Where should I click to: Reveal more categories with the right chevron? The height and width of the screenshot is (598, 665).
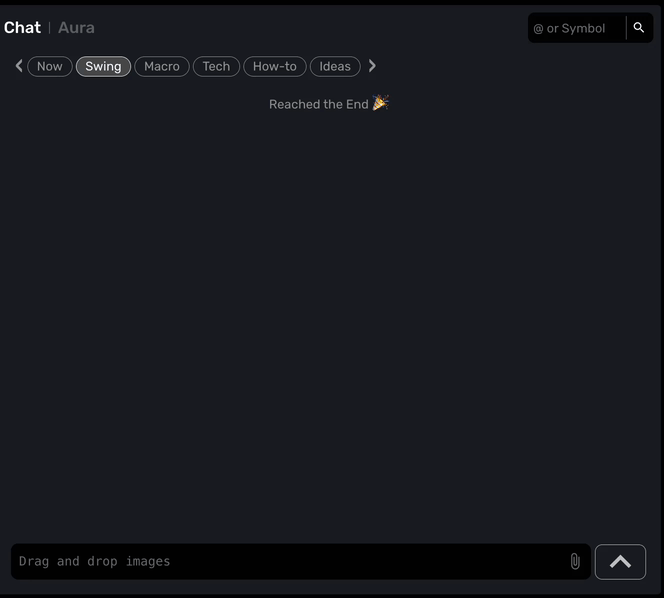pyautogui.click(x=372, y=66)
